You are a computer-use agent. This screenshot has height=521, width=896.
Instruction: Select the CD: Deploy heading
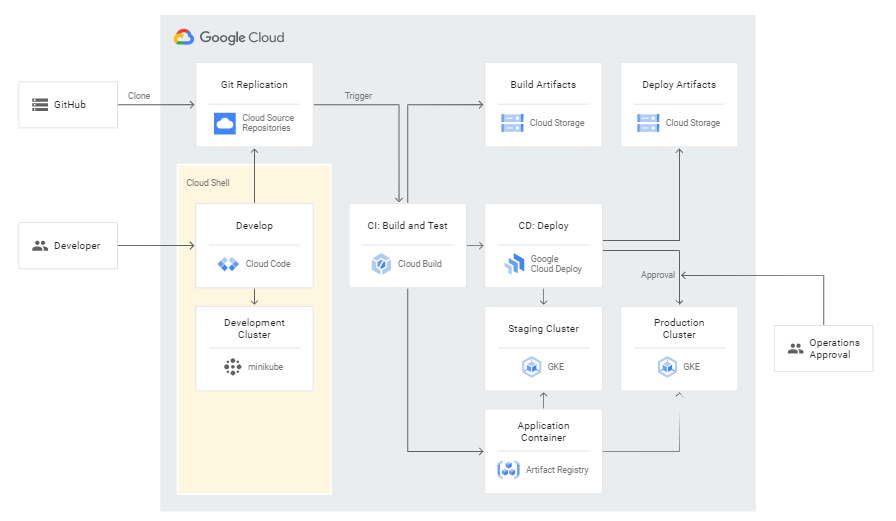pyautogui.click(x=543, y=226)
